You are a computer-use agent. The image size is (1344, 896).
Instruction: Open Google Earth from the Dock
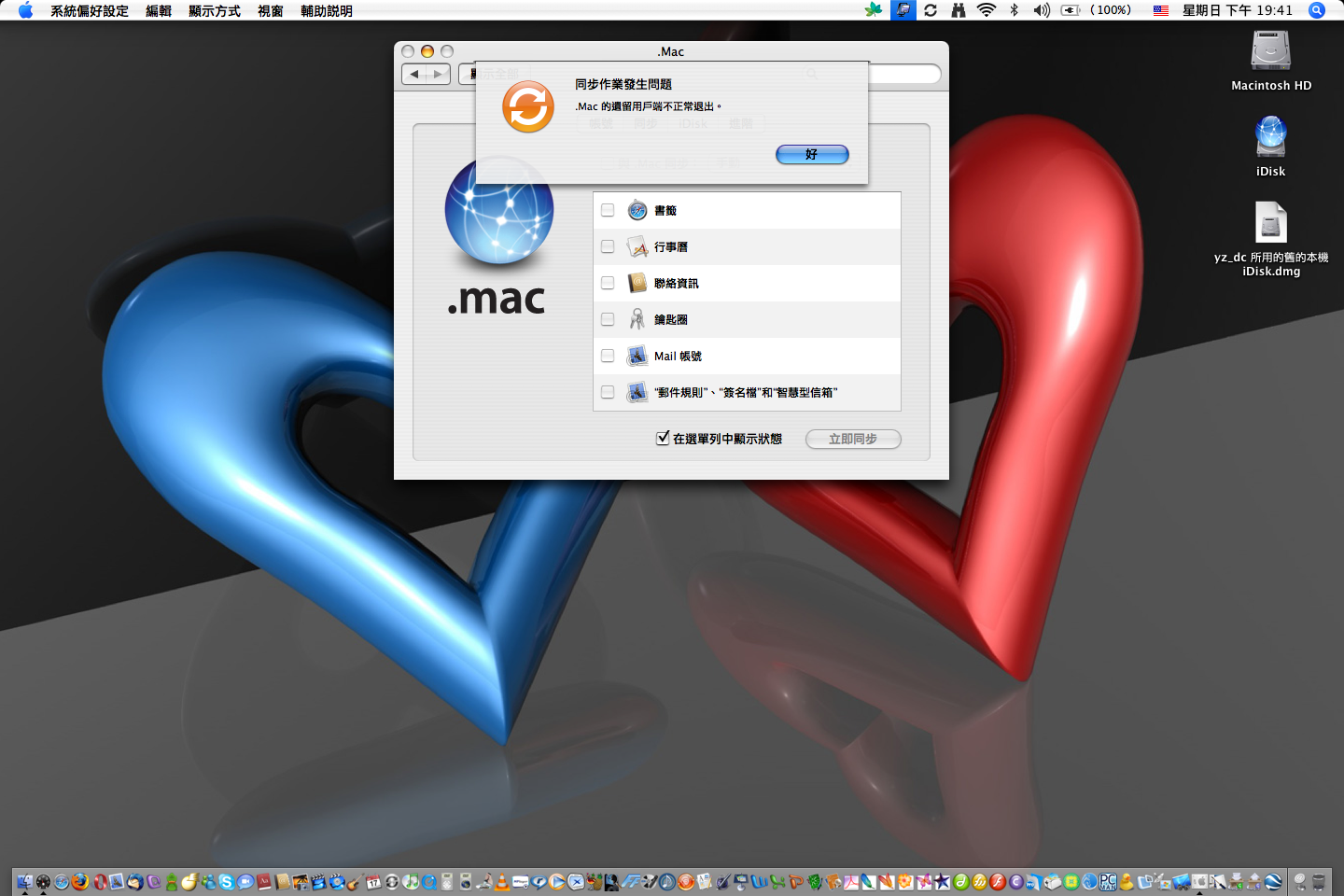pos(1273,881)
